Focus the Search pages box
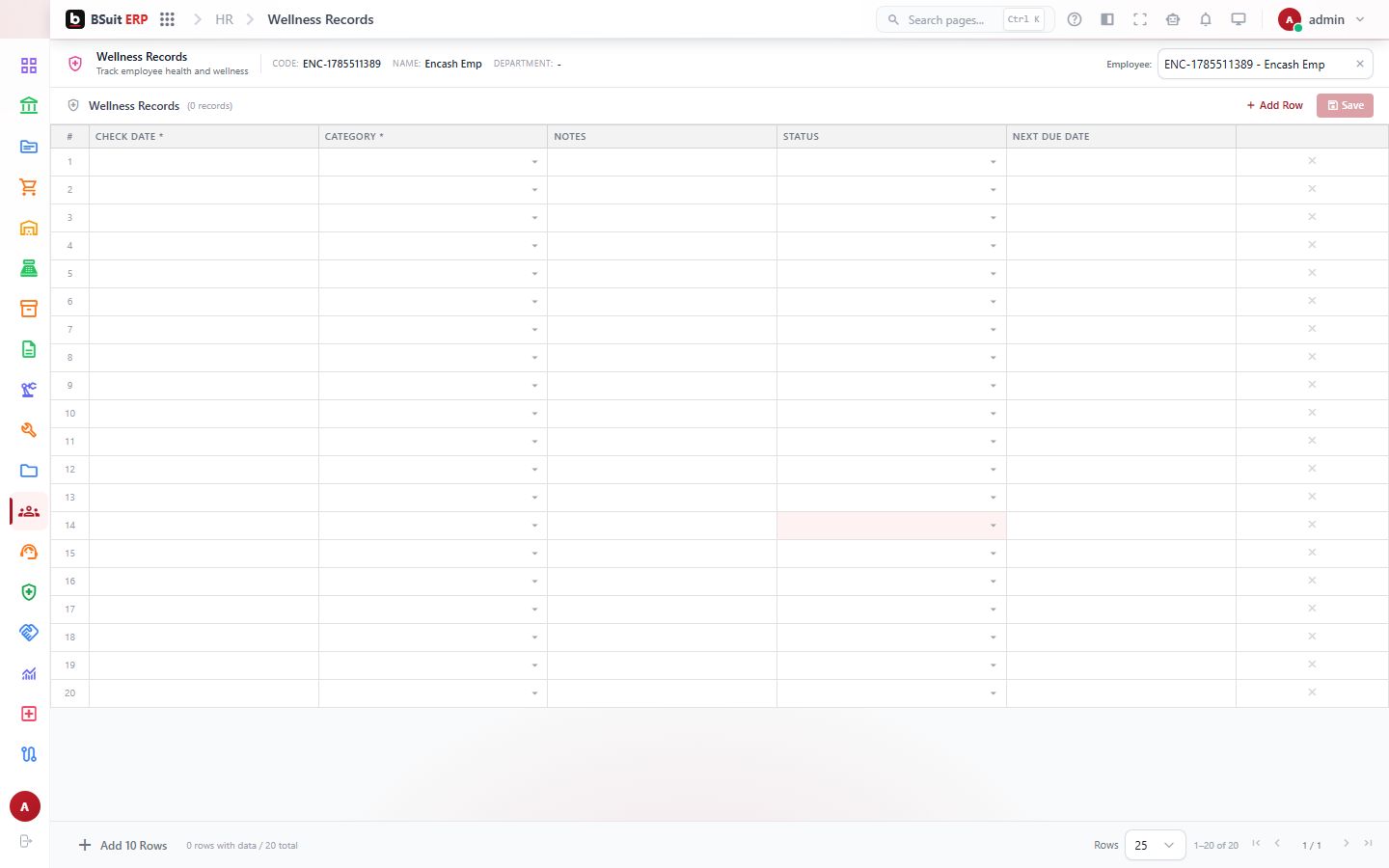1389x868 pixels. pos(965,19)
